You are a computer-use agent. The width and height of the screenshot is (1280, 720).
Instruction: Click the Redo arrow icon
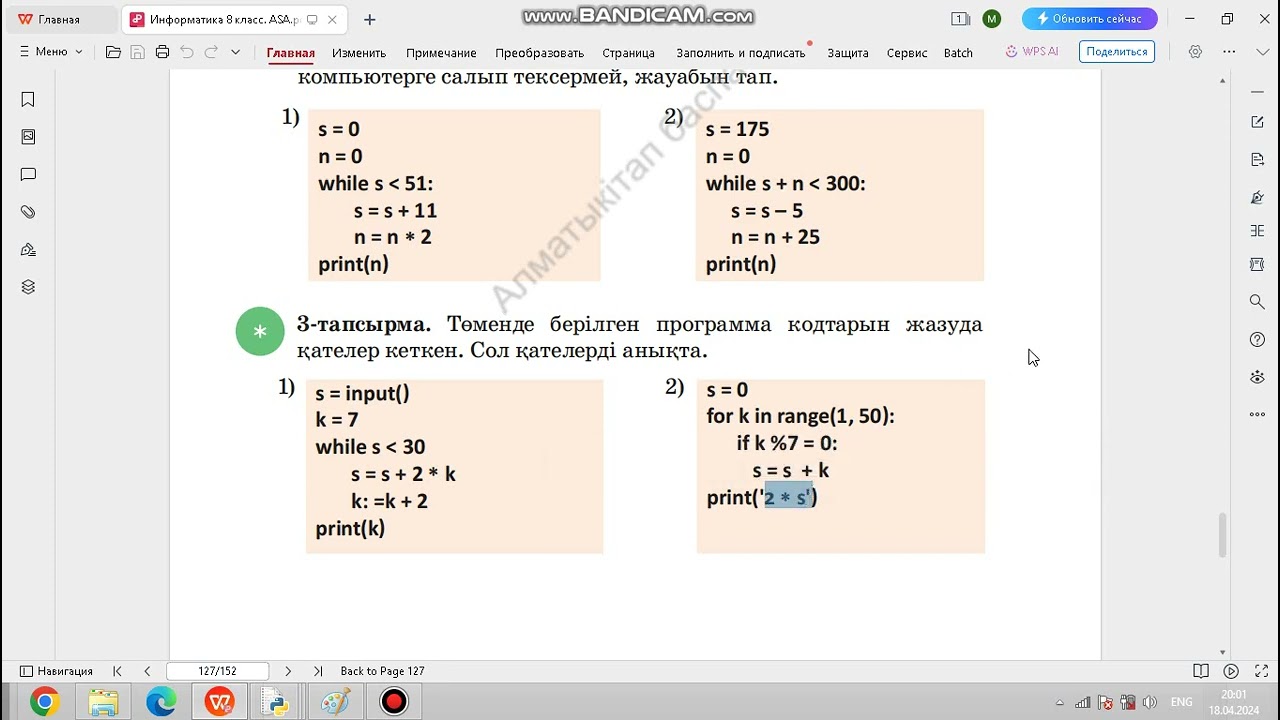[x=211, y=52]
